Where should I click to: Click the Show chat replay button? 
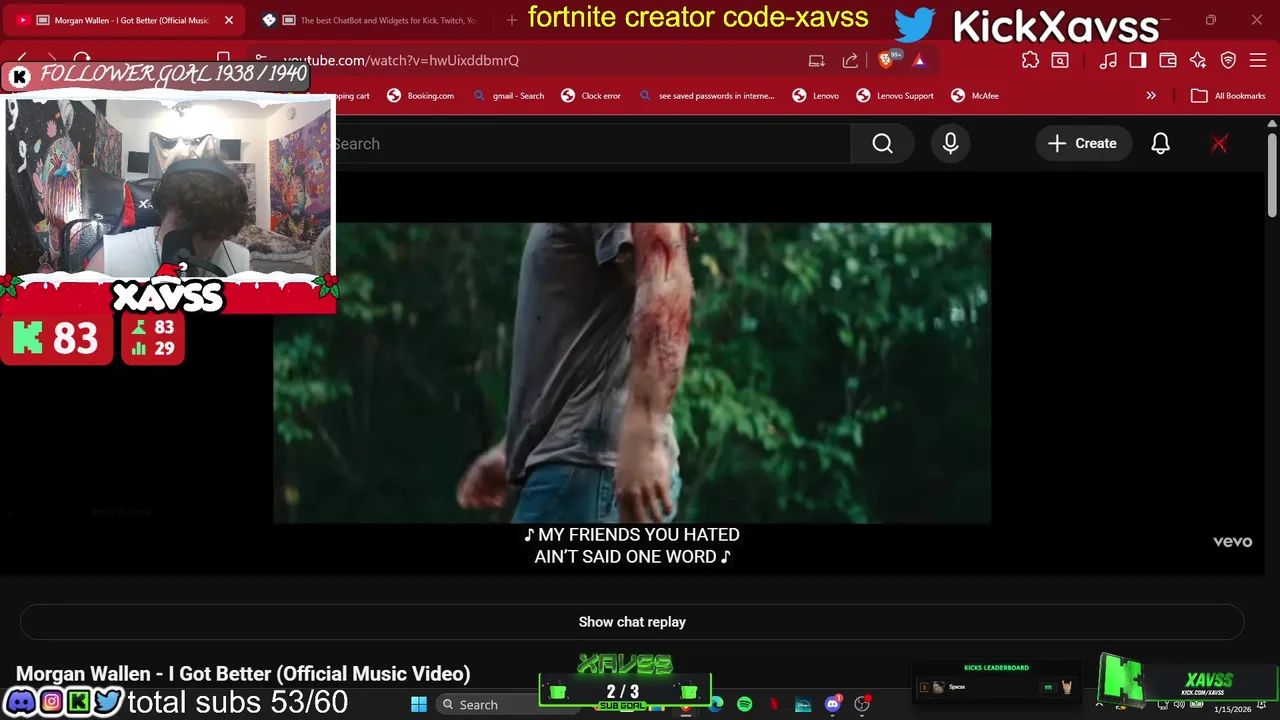(x=632, y=622)
